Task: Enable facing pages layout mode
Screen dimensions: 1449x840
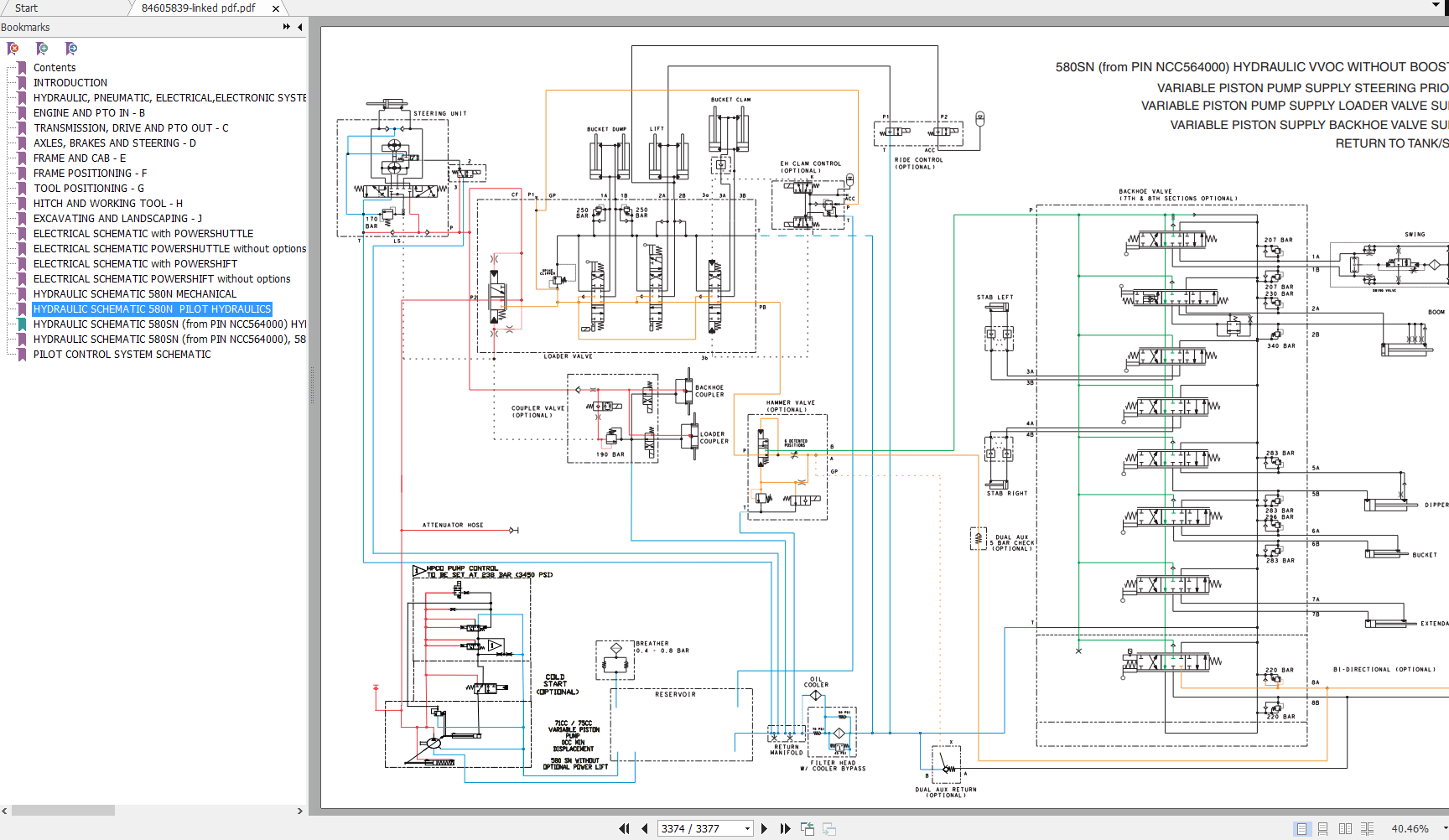Action: (x=1345, y=828)
